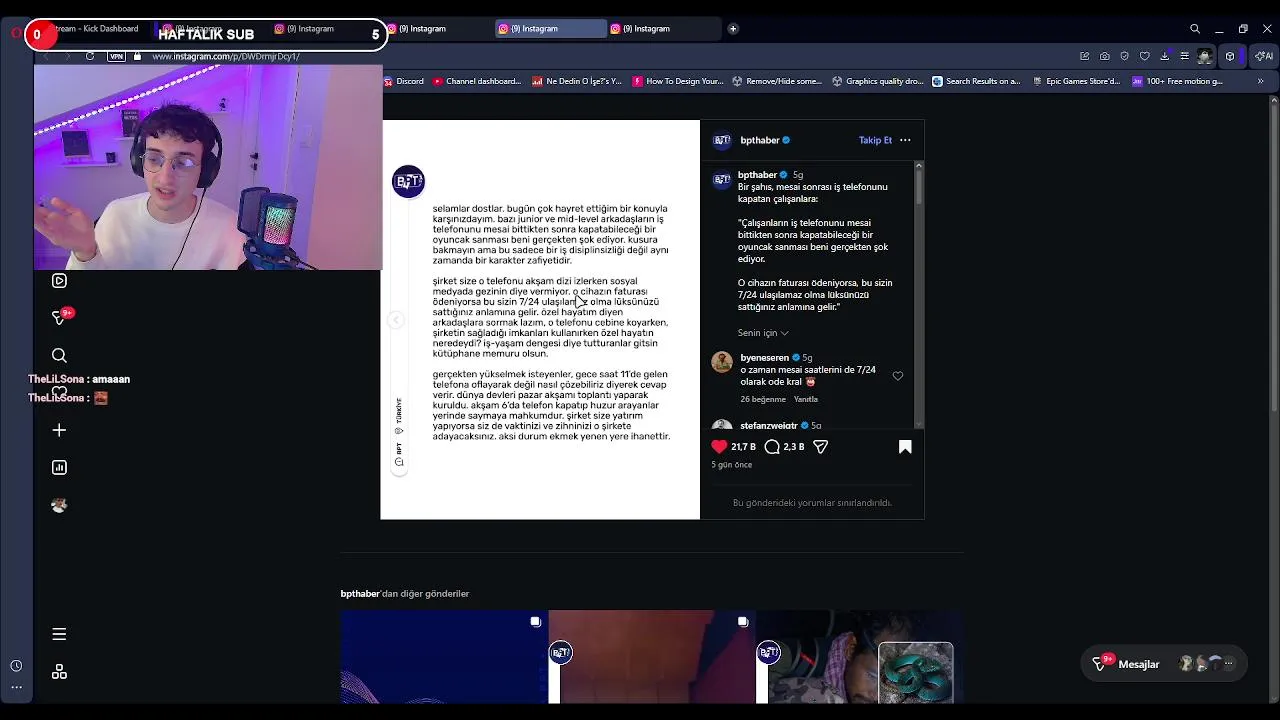
Task: Open the Opera sidebar three-dots options
Action: point(16,687)
